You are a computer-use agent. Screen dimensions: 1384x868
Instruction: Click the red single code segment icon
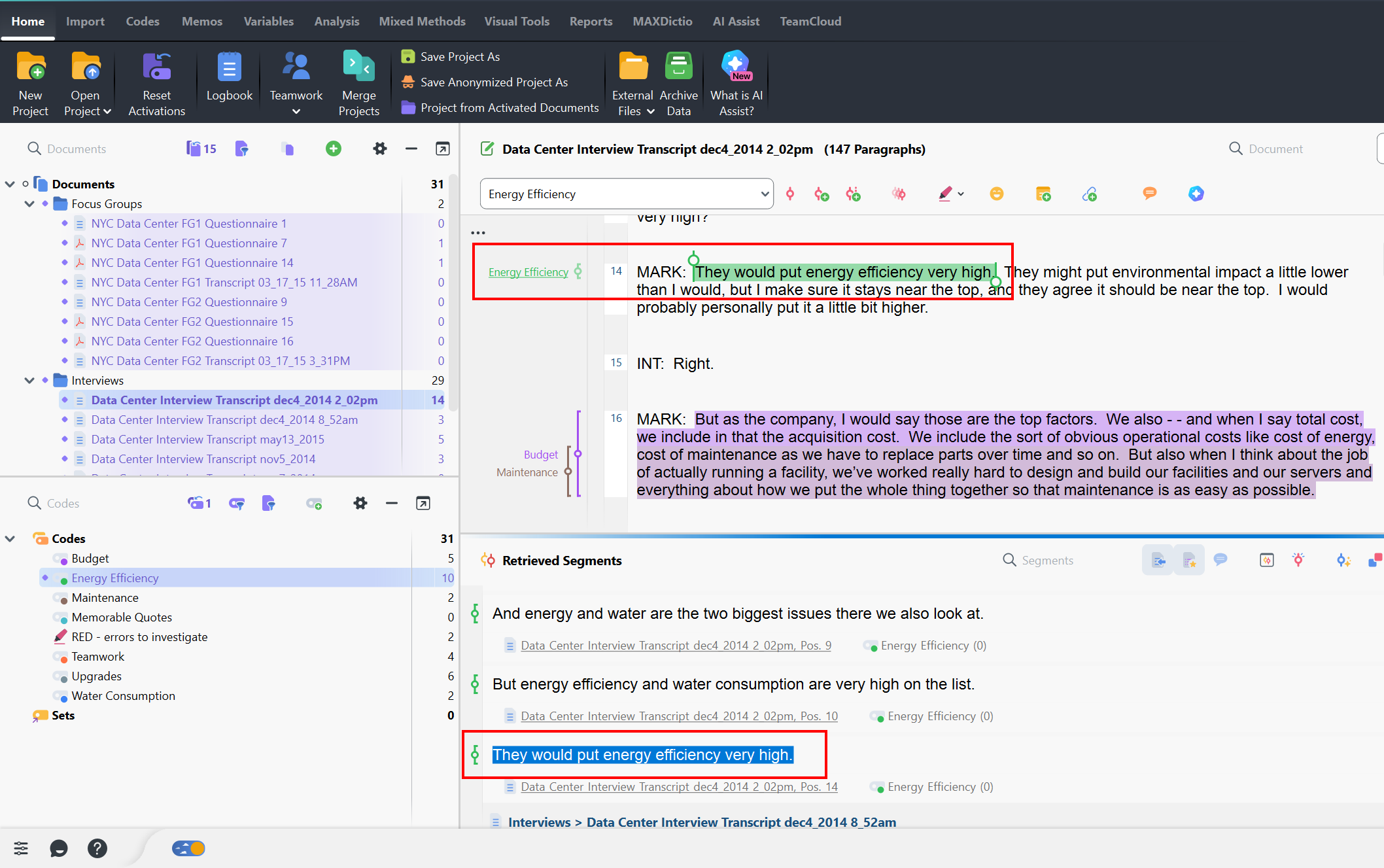(790, 194)
